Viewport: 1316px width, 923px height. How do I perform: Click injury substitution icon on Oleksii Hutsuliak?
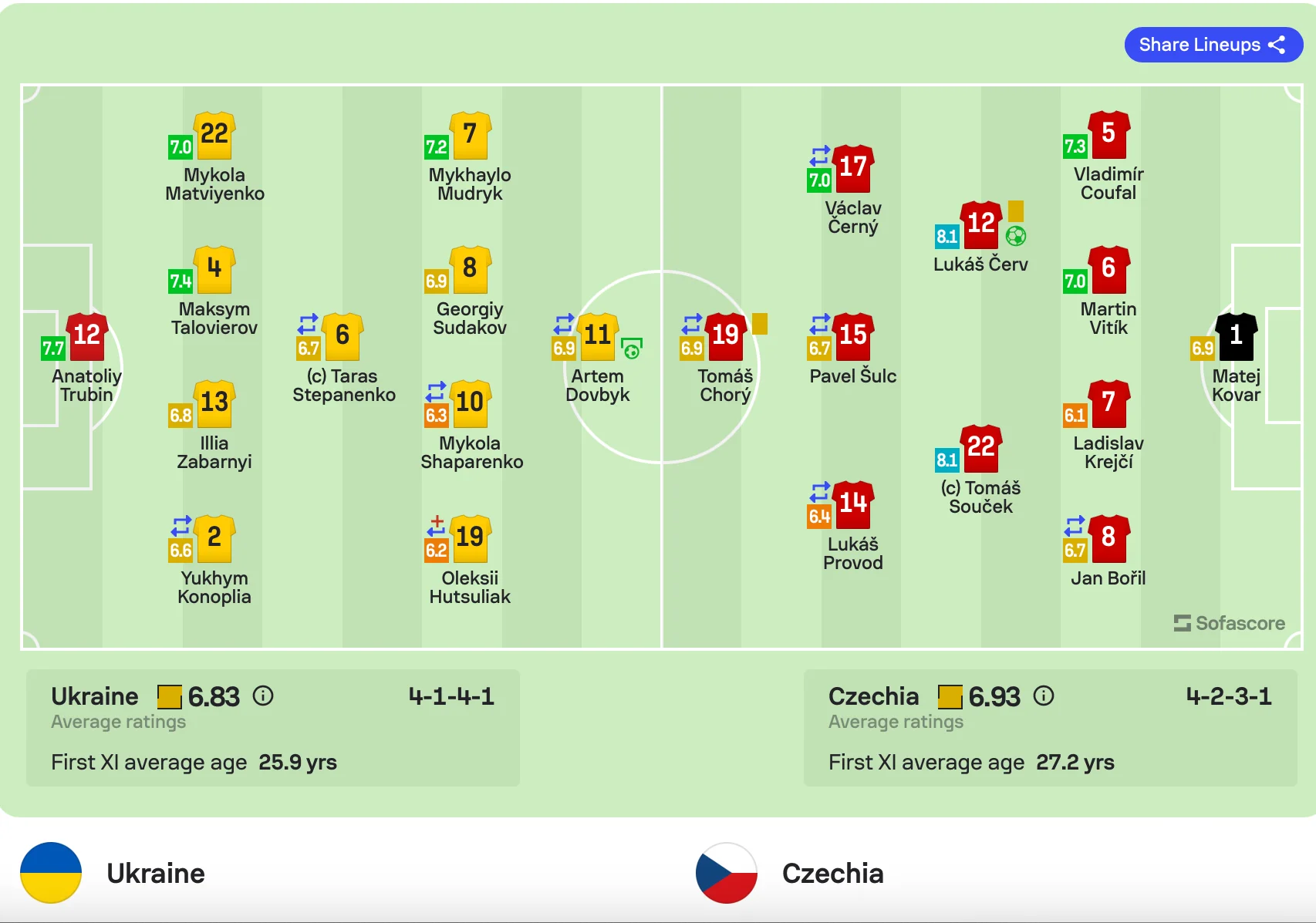click(x=437, y=525)
